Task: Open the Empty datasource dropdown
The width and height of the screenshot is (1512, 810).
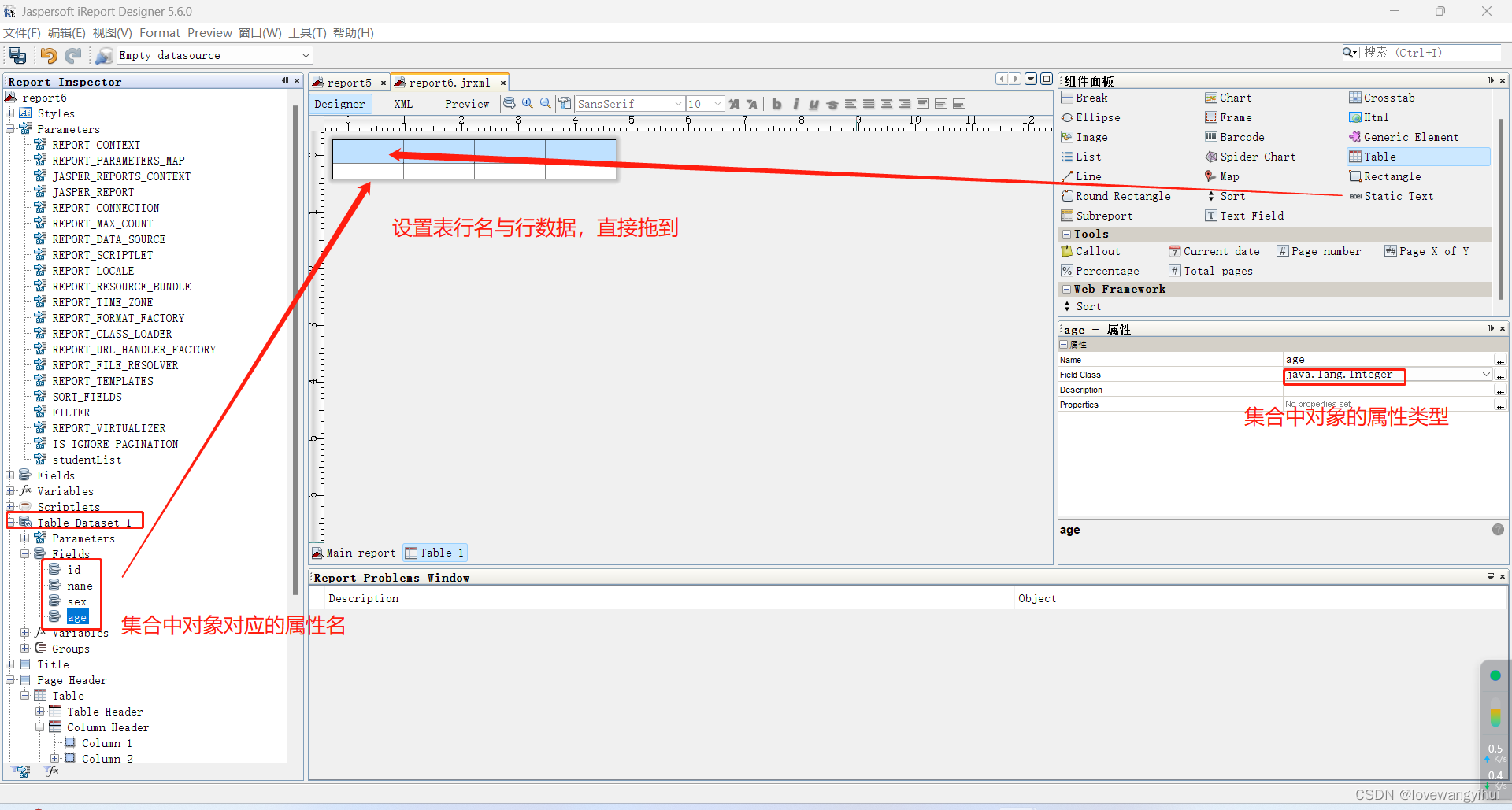Action: click(x=306, y=55)
